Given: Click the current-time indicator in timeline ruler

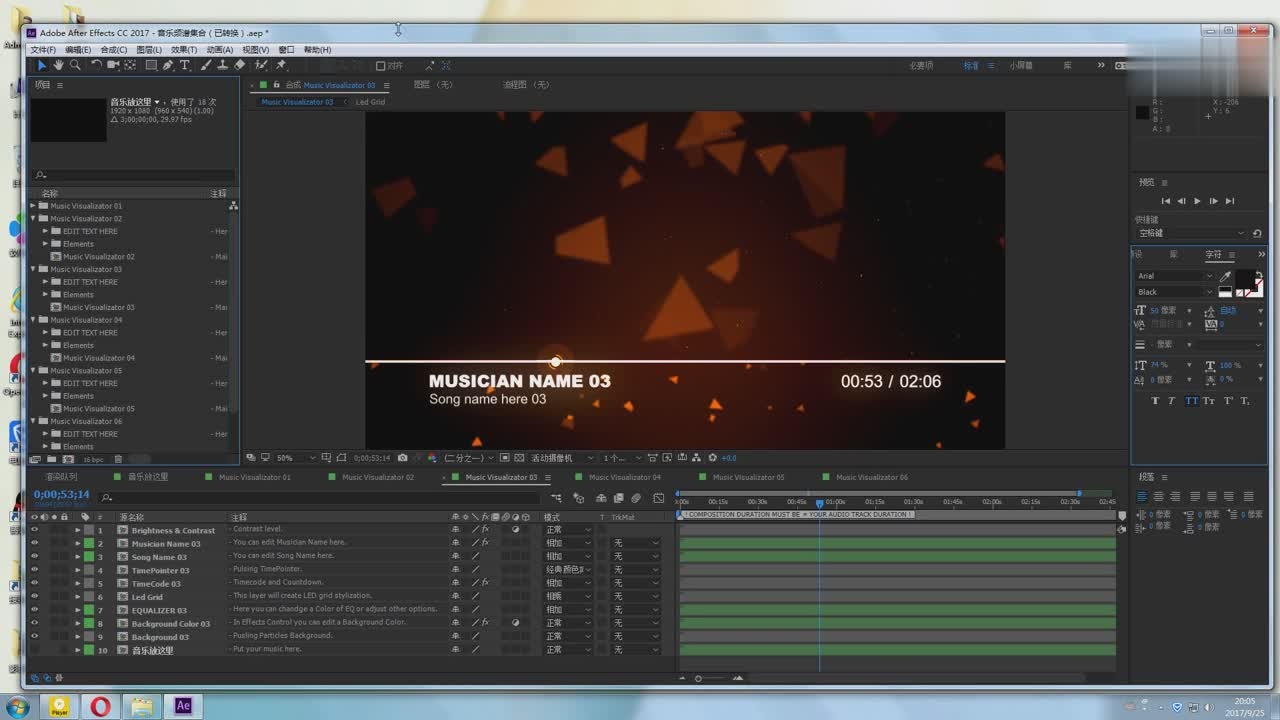Looking at the screenshot, I should click(819, 503).
